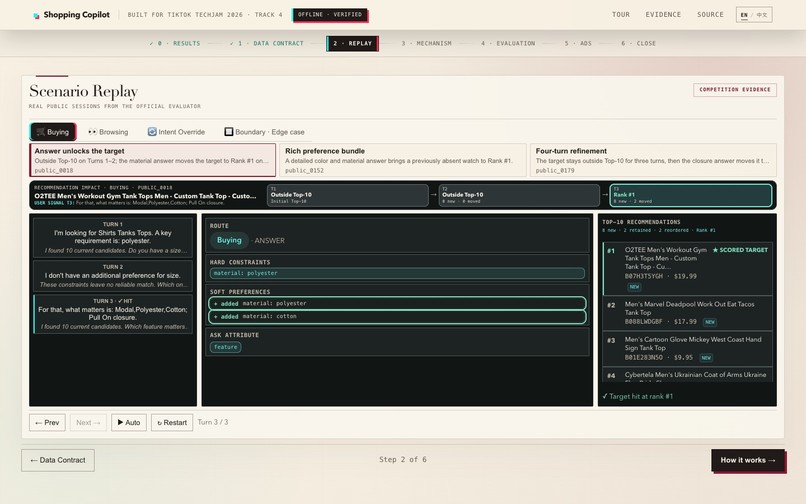Choose the Rich preference bundle card

pos(403,160)
